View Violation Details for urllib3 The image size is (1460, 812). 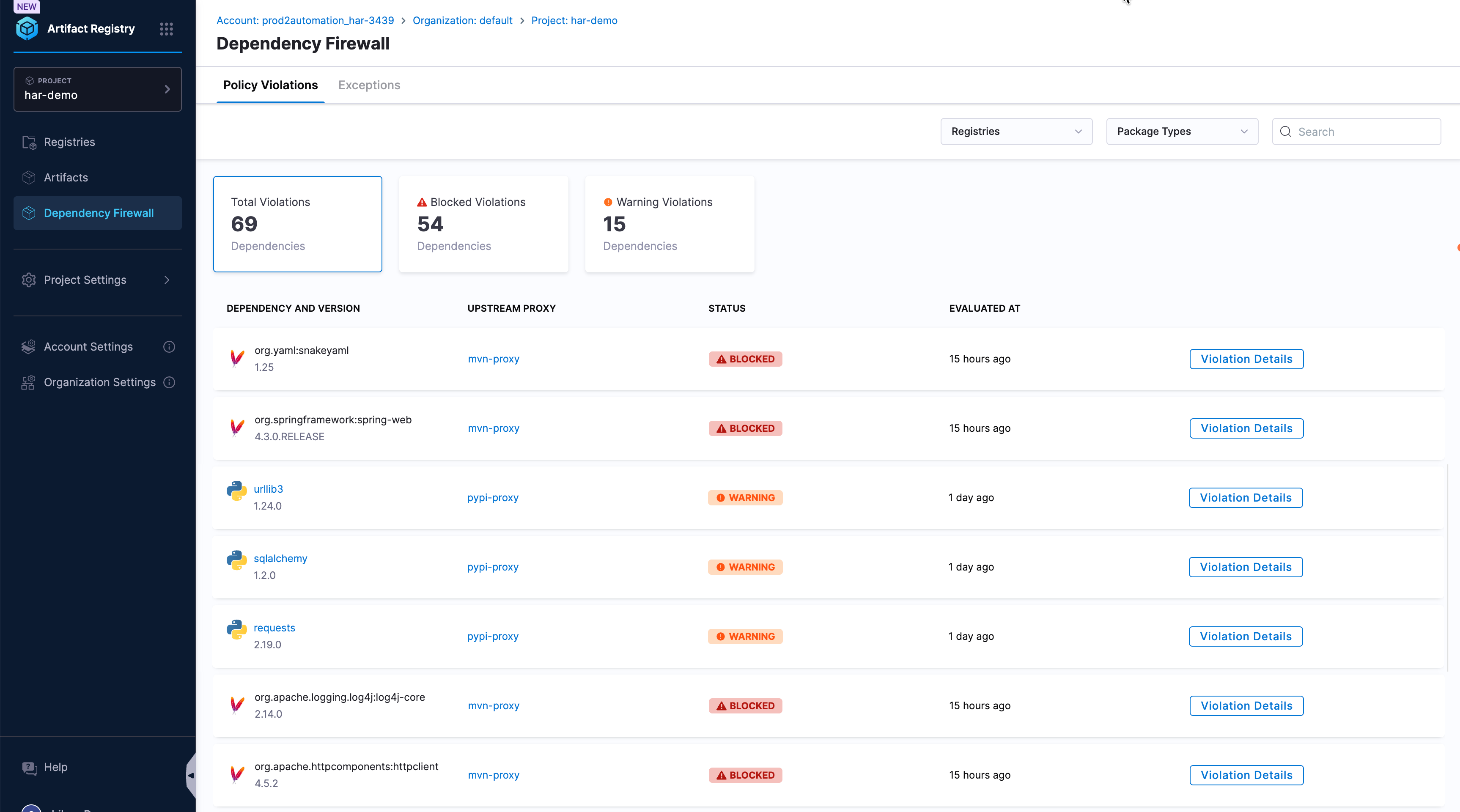coord(1246,497)
